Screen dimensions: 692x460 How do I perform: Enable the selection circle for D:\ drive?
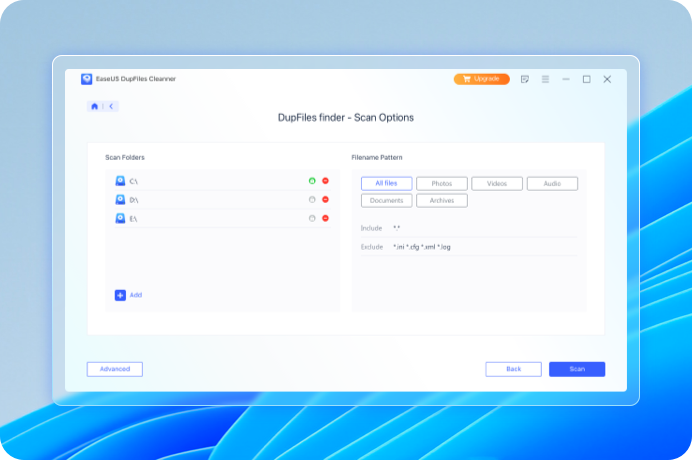[x=312, y=199]
